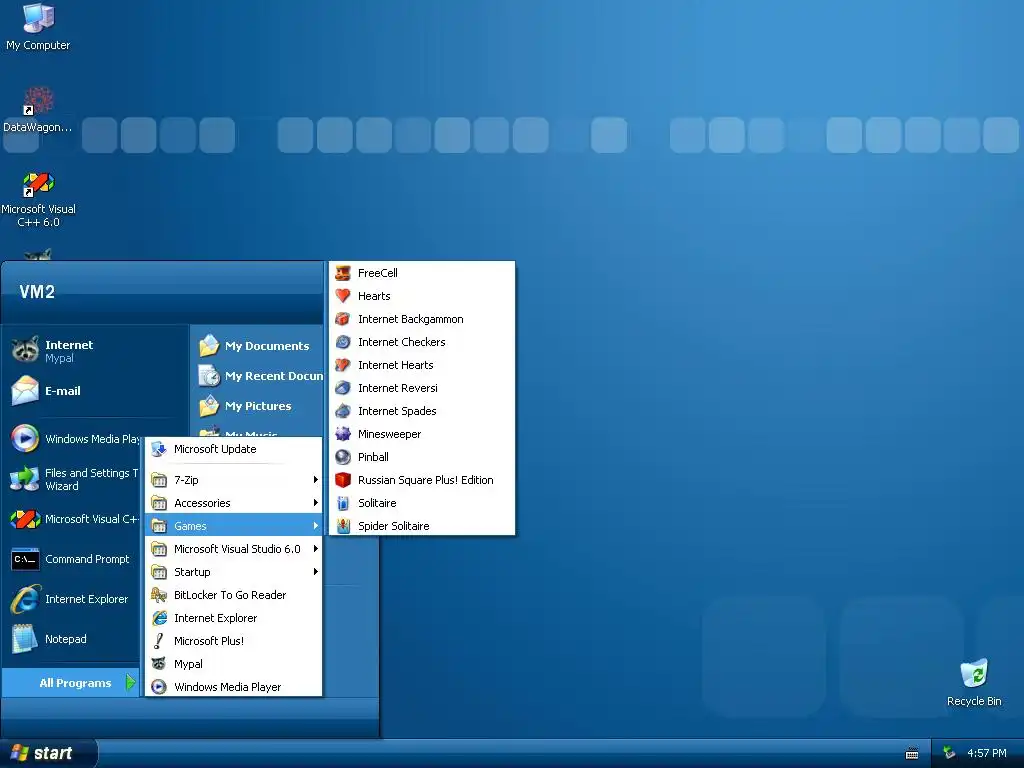Click the Microsoft Update icon
Image resolution: width=1024 pixels, height=768 pixels.
[159, 449]
